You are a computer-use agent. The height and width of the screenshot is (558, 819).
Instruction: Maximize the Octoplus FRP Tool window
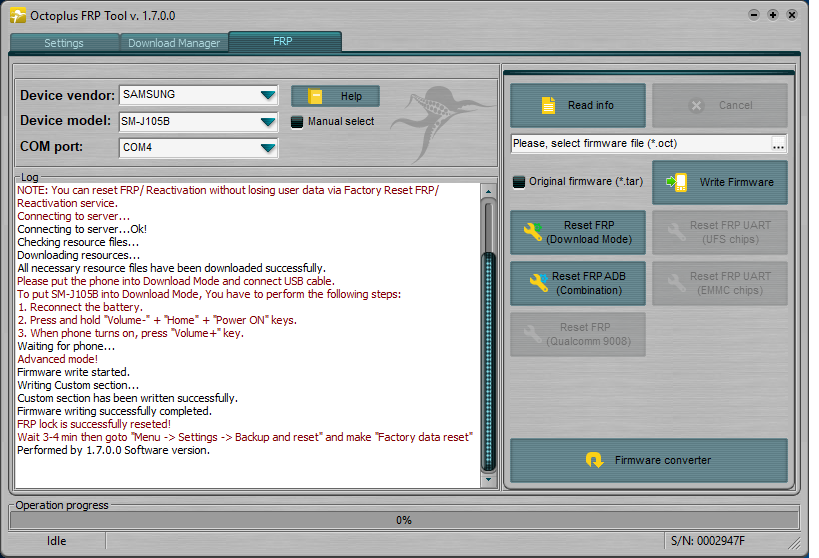point(773,15)
